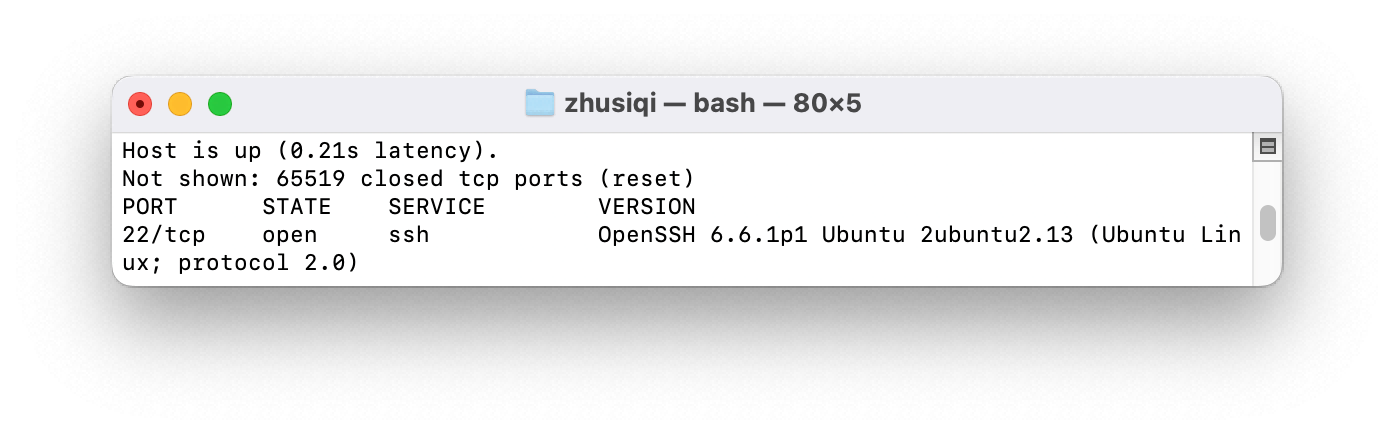Click the split pane icon
Viewport: 1394px width, 434px height.
[x=1267, y=147]
